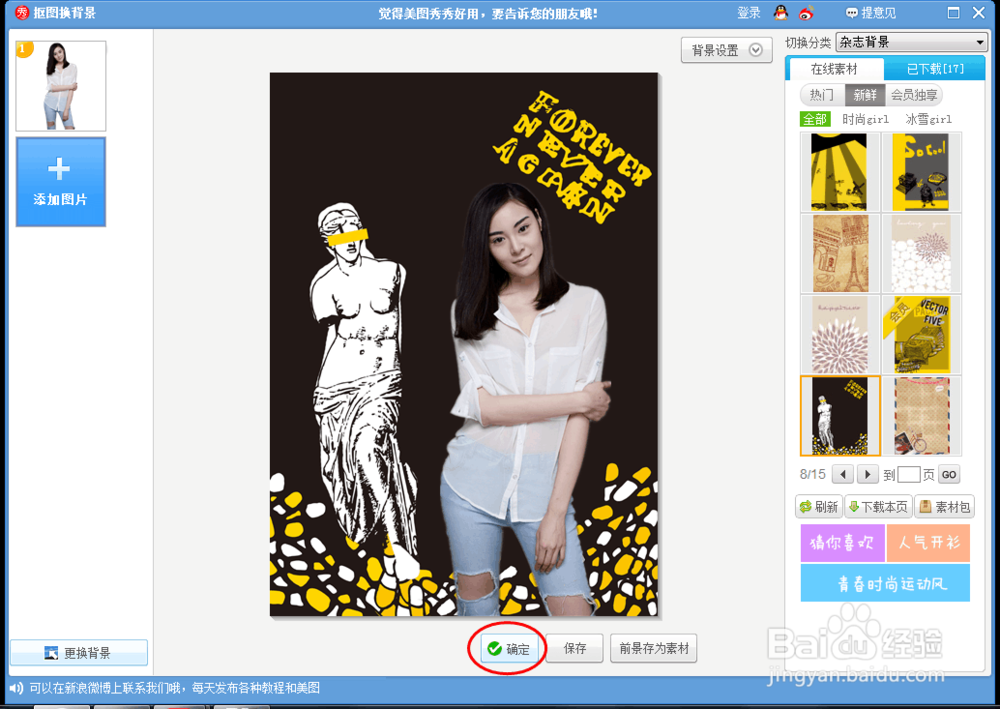The image size is (1000, 709).
Task: Click 刷新 refresh button
Action: [820, 507]
